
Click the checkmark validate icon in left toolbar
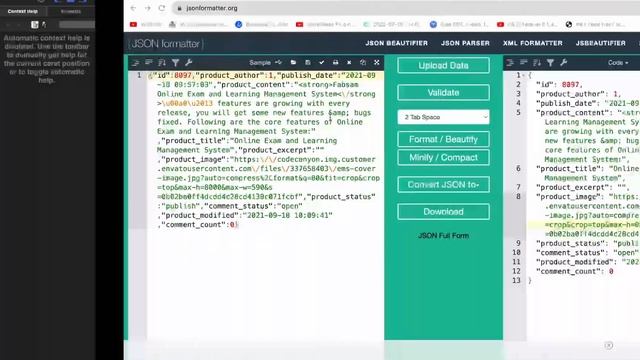322,62
